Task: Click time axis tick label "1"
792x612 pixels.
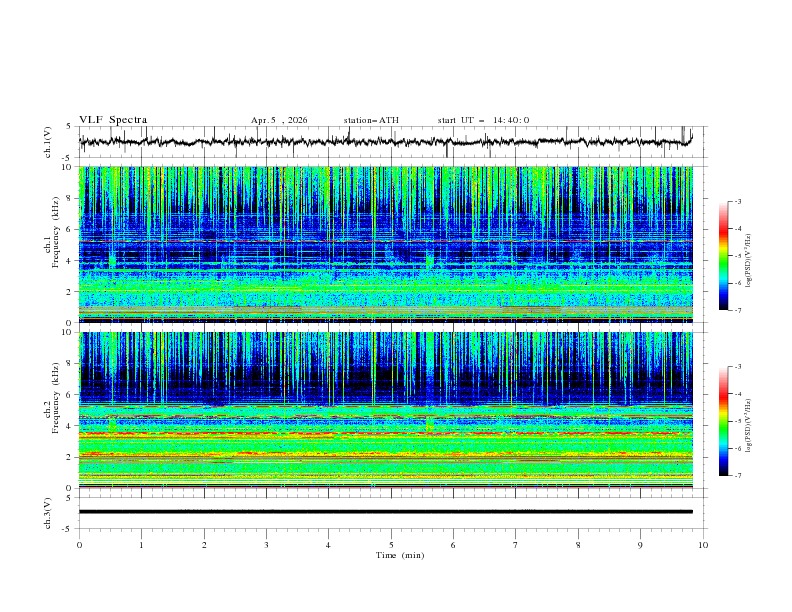Action: [x=141, y=545]
